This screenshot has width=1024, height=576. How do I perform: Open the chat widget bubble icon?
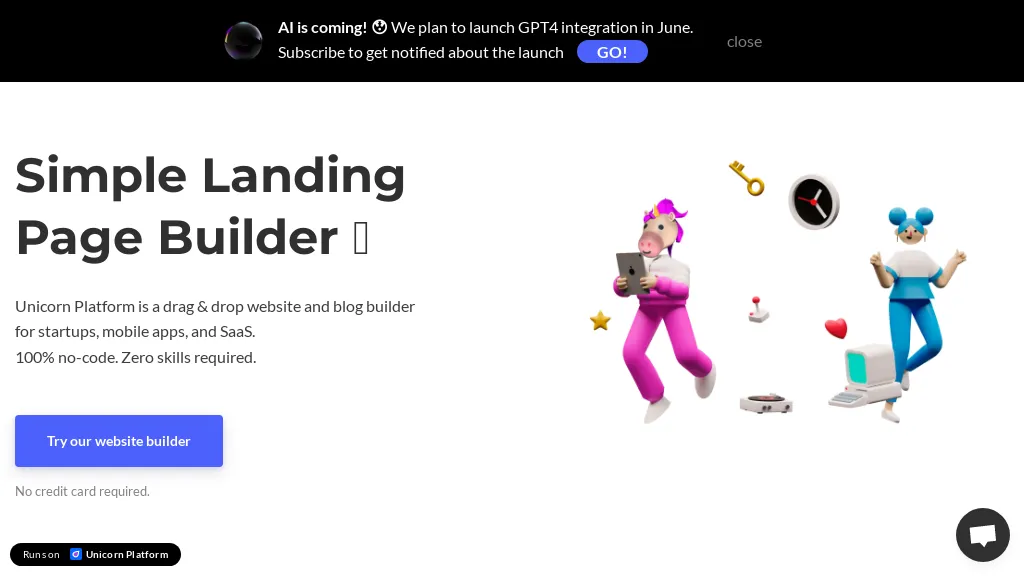tap(982, 534)
